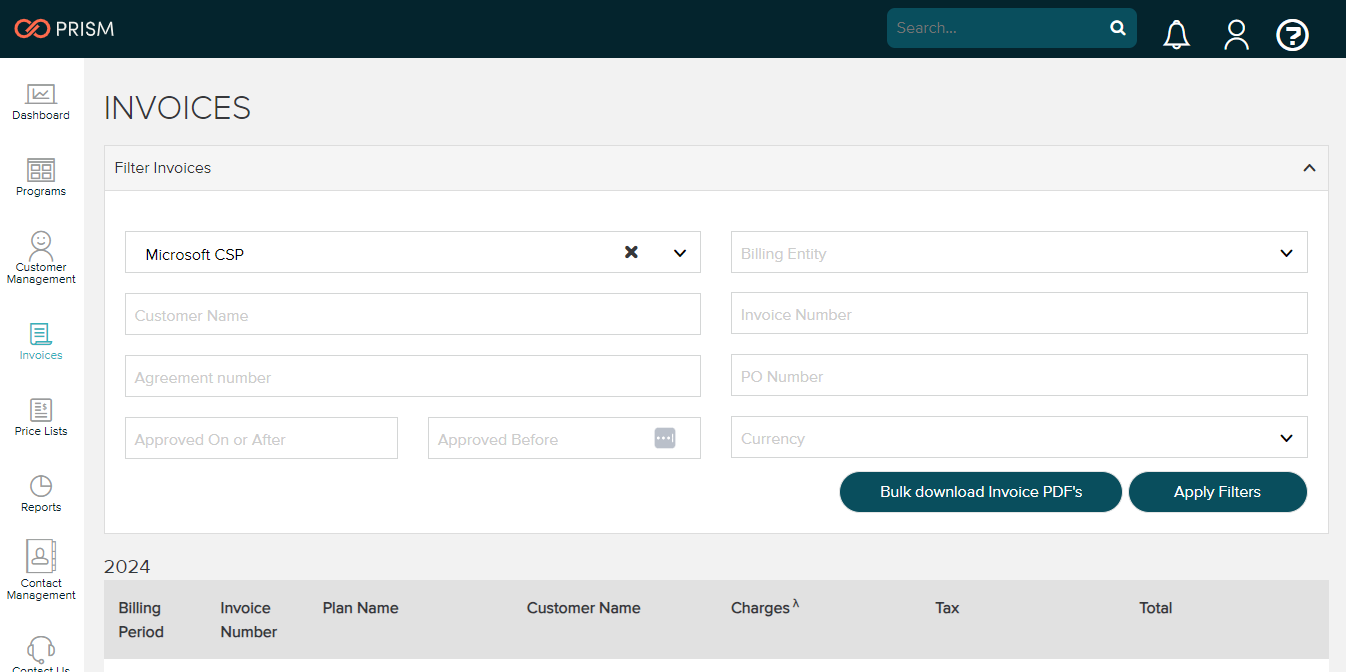Viewport: 1346px width, 672px height.
Task: Open the Billing Entity dropdown
Action: click(x=1286, y=252)
